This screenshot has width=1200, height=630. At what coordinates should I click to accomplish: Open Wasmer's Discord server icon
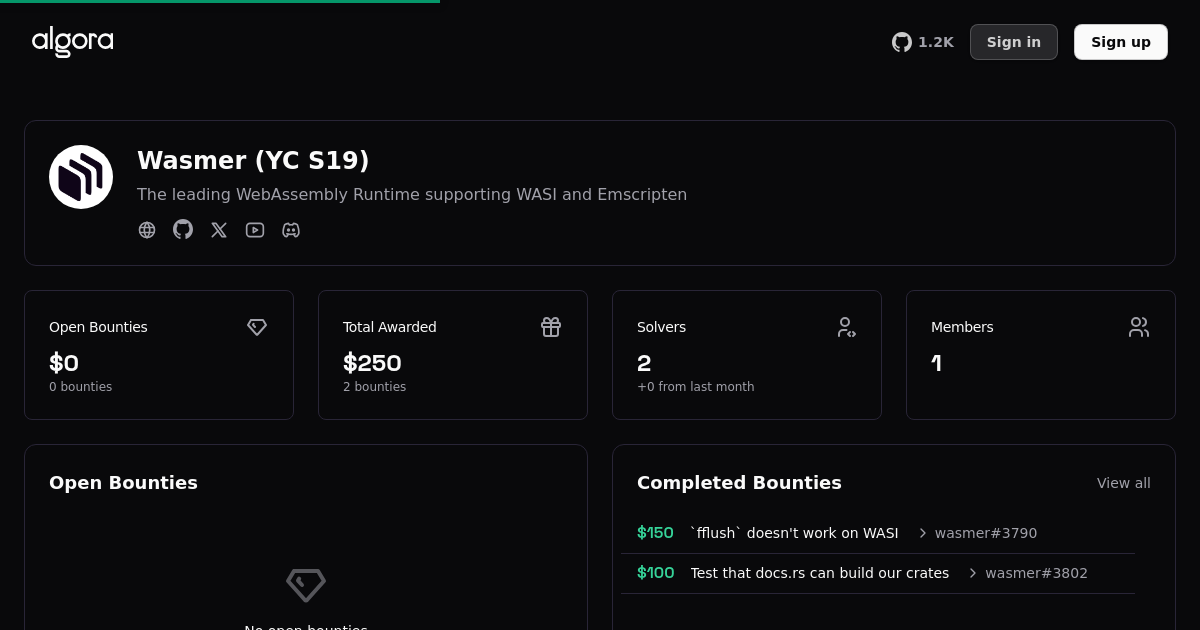coord(291,230)
